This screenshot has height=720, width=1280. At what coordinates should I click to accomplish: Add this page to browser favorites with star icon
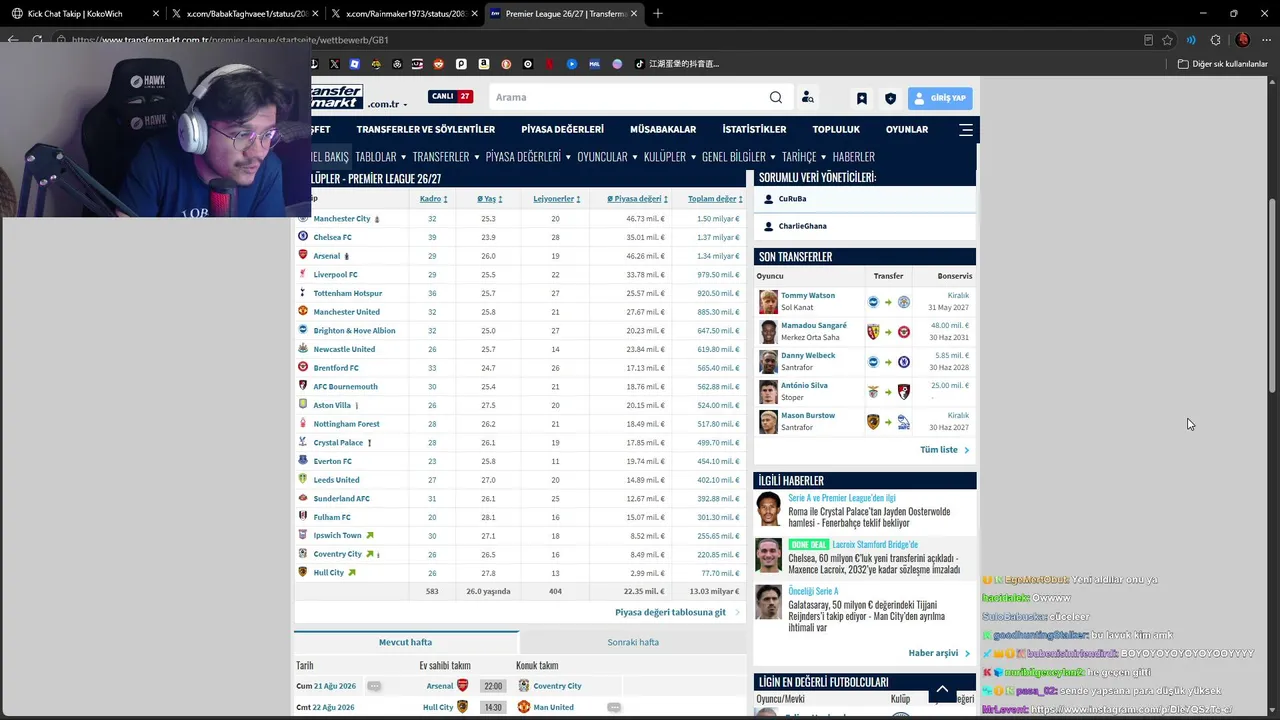(1167, 40)
